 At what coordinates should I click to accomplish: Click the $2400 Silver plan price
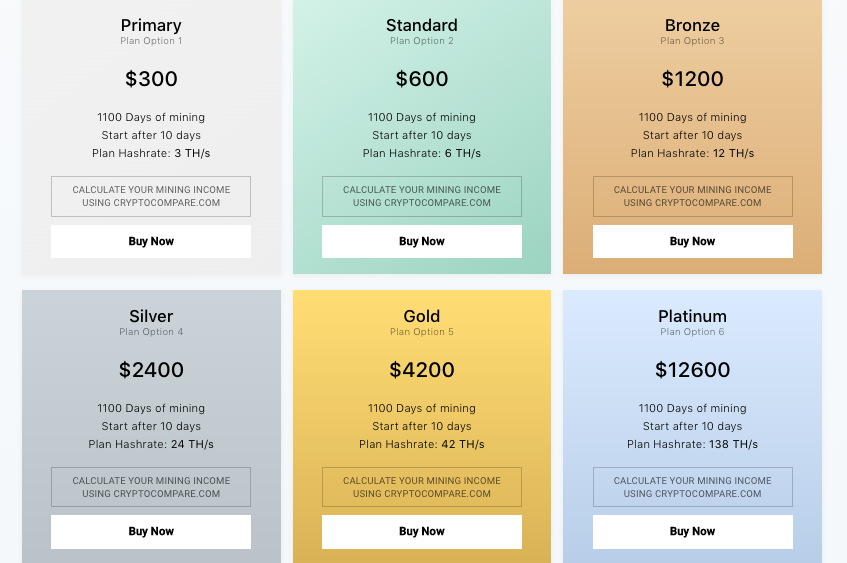pos(151,370)
